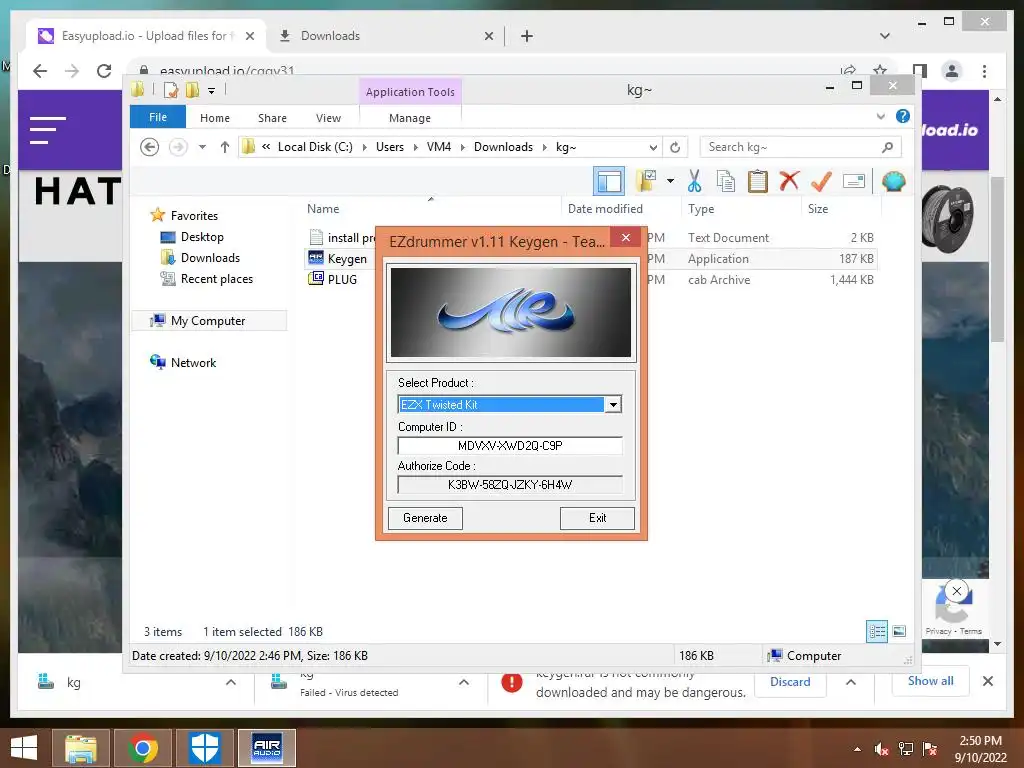The image size is (1024, 768).
Task: Click the Exit button in keygen
Action: [597, 518]
